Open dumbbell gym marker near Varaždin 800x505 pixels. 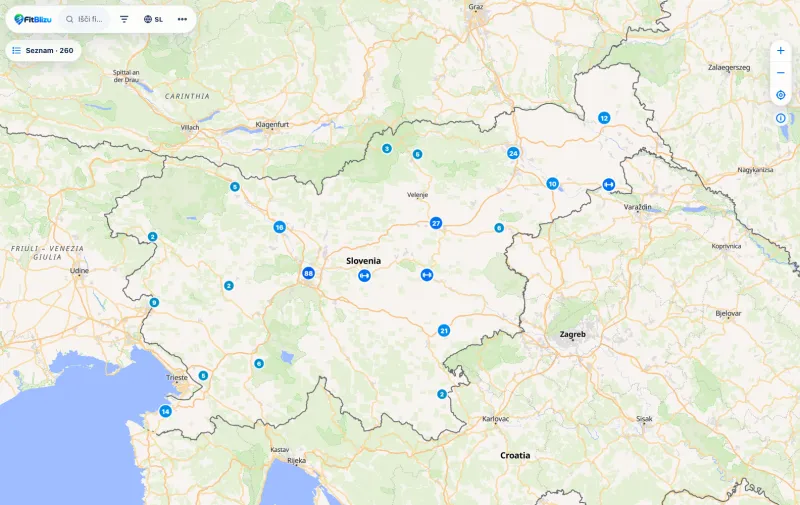(609, 185)
